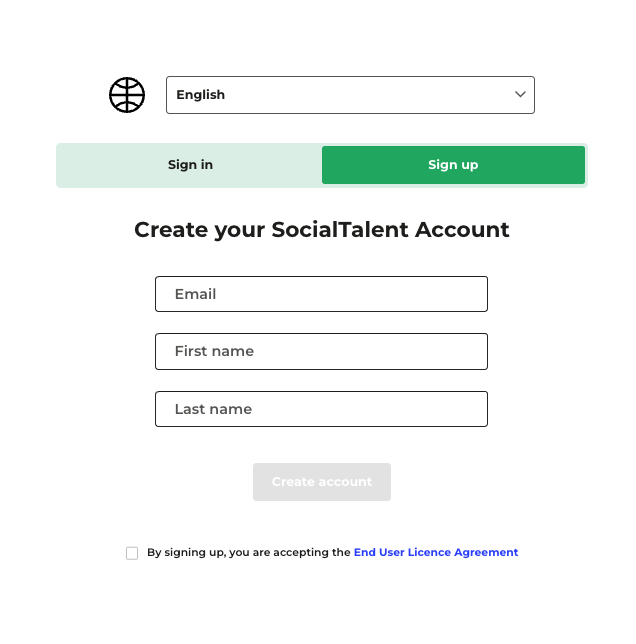Click the 'Last name' placeholder text

pos(213,409)
